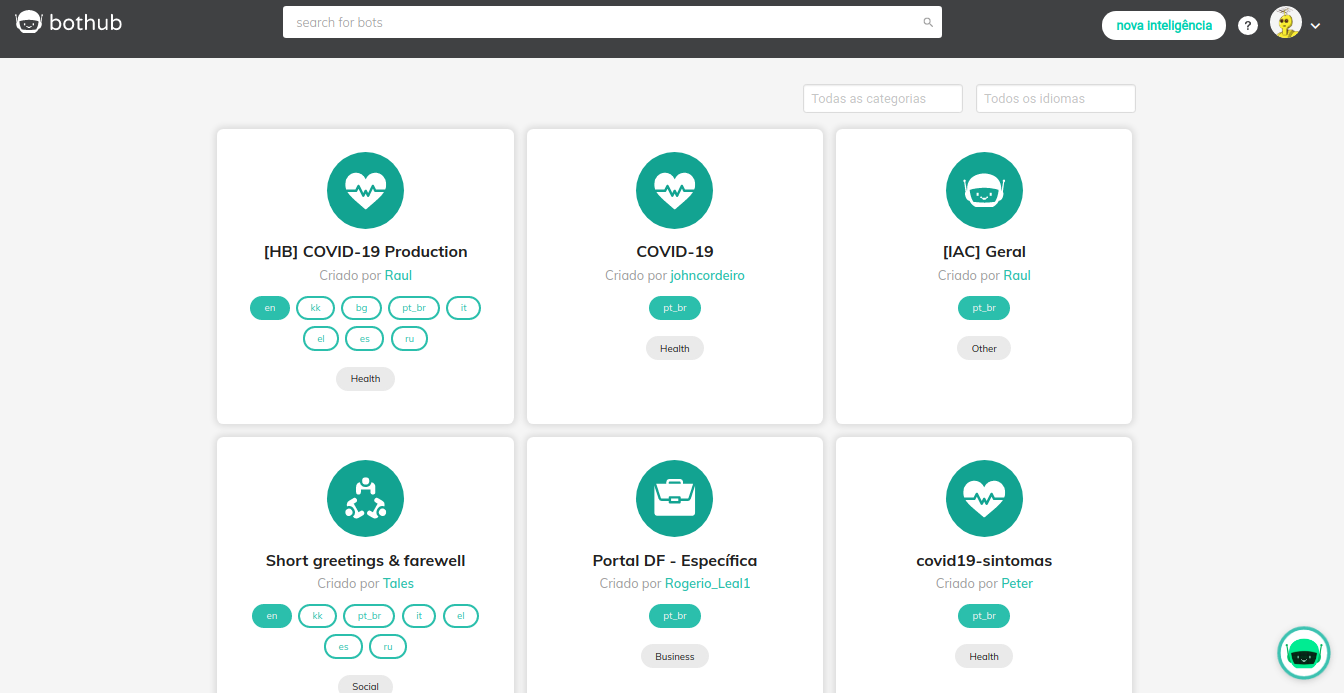The width and height of the screenshot is (1344, 693).
Task: Click 'Other' category on [IAC] Geral
Action: [984, 348]
